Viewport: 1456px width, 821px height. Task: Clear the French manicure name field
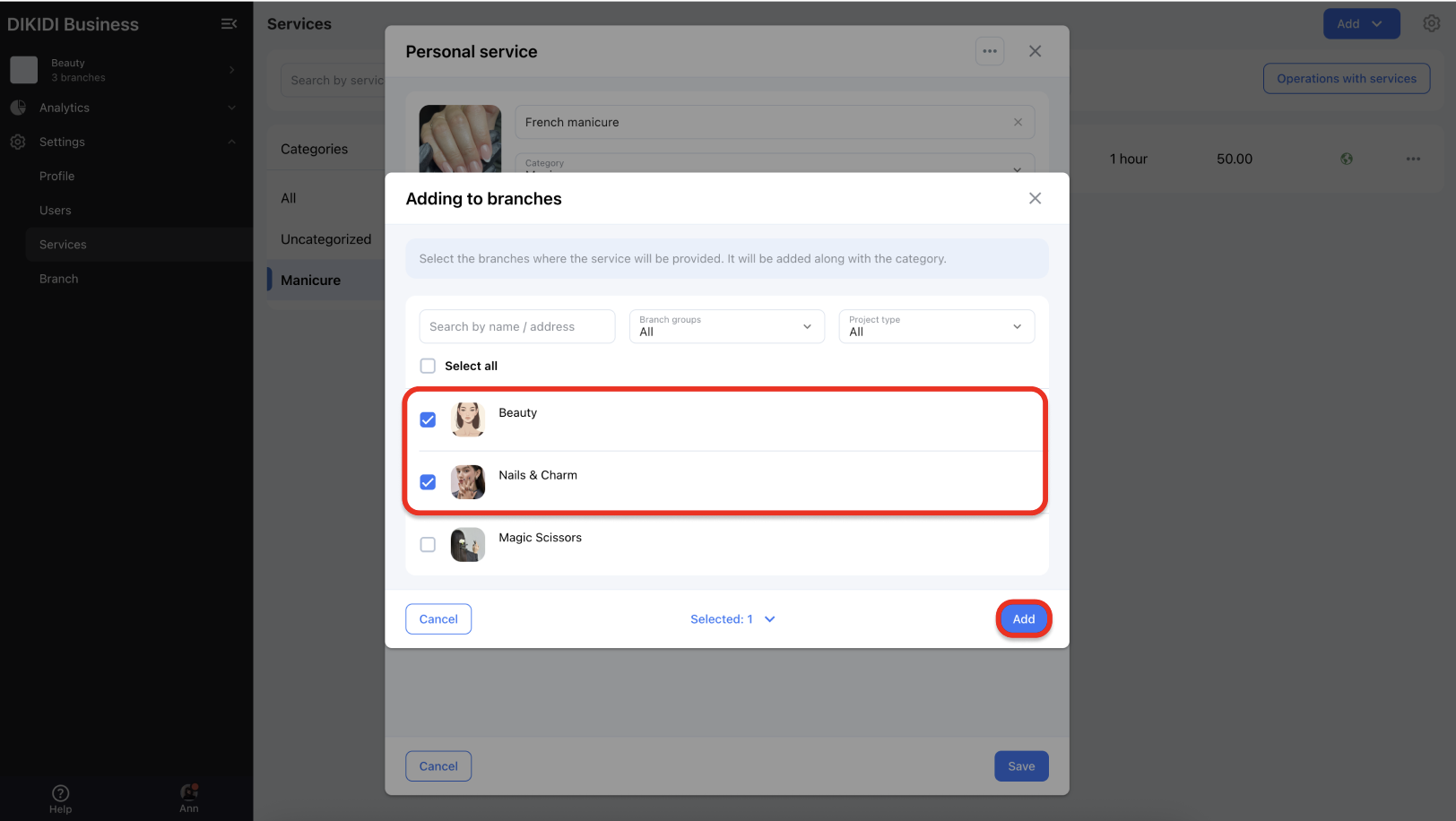(x=1018, y=122)
